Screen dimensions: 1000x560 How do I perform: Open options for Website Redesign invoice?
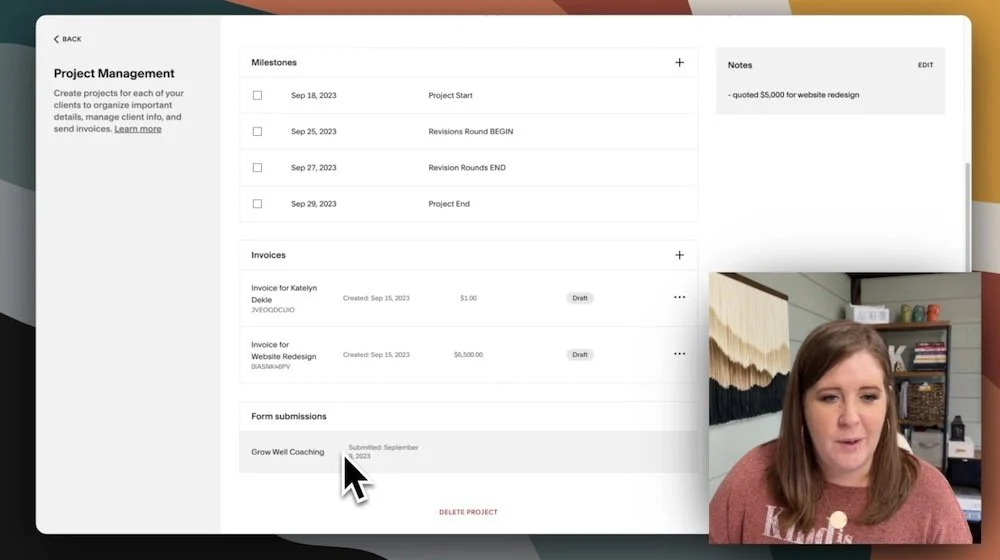point(679,354)
